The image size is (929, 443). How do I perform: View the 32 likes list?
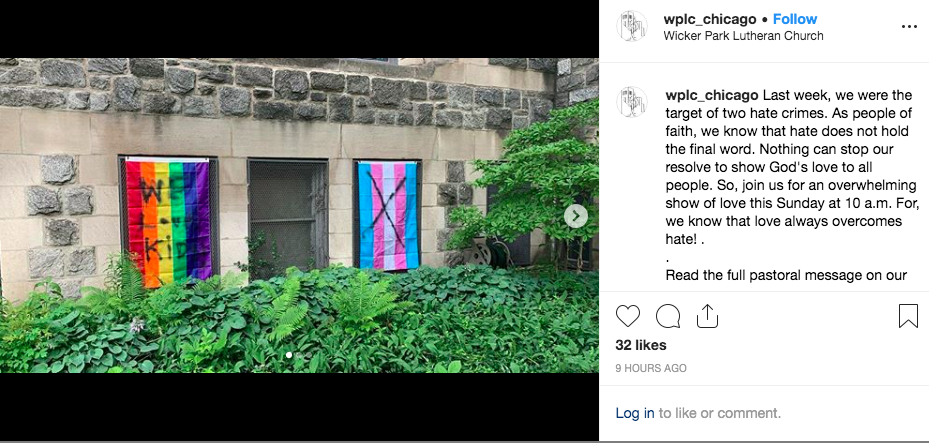(640, 345)
